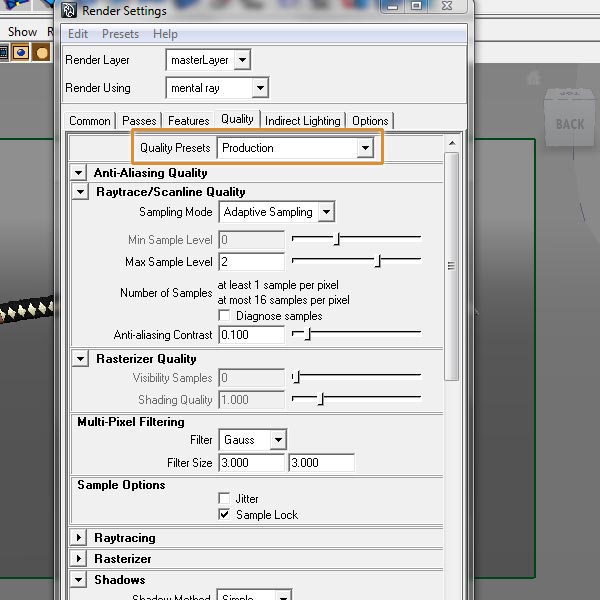Switch to the Passes tab
600x600 pixels.
139,121
